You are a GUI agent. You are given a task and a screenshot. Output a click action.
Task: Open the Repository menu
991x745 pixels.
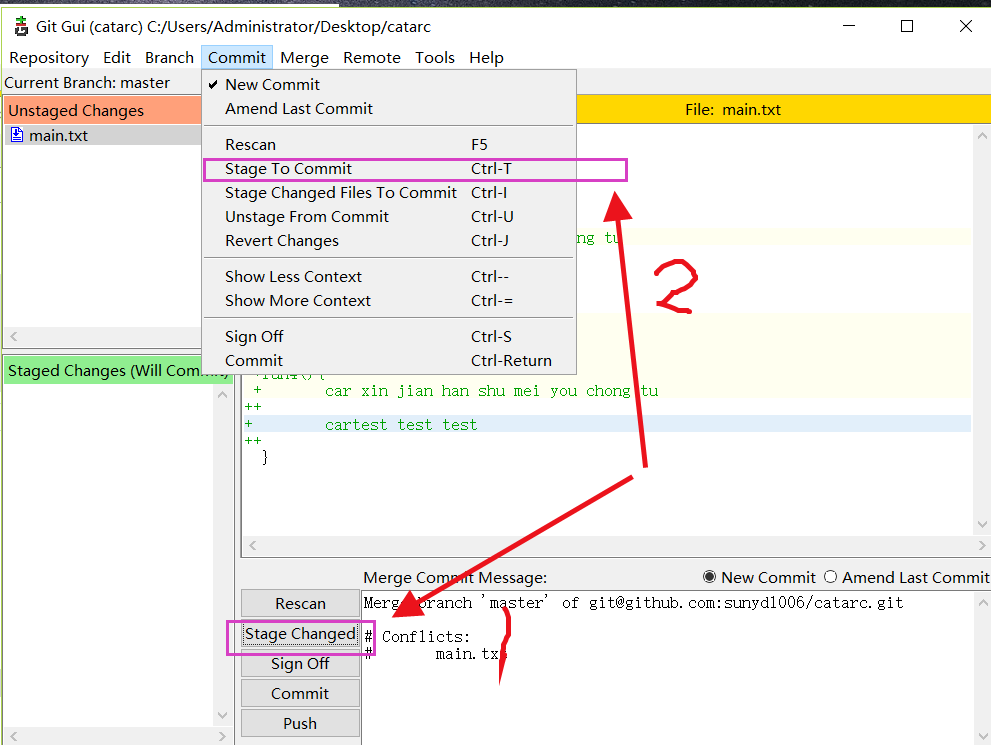tap(48, 57)
